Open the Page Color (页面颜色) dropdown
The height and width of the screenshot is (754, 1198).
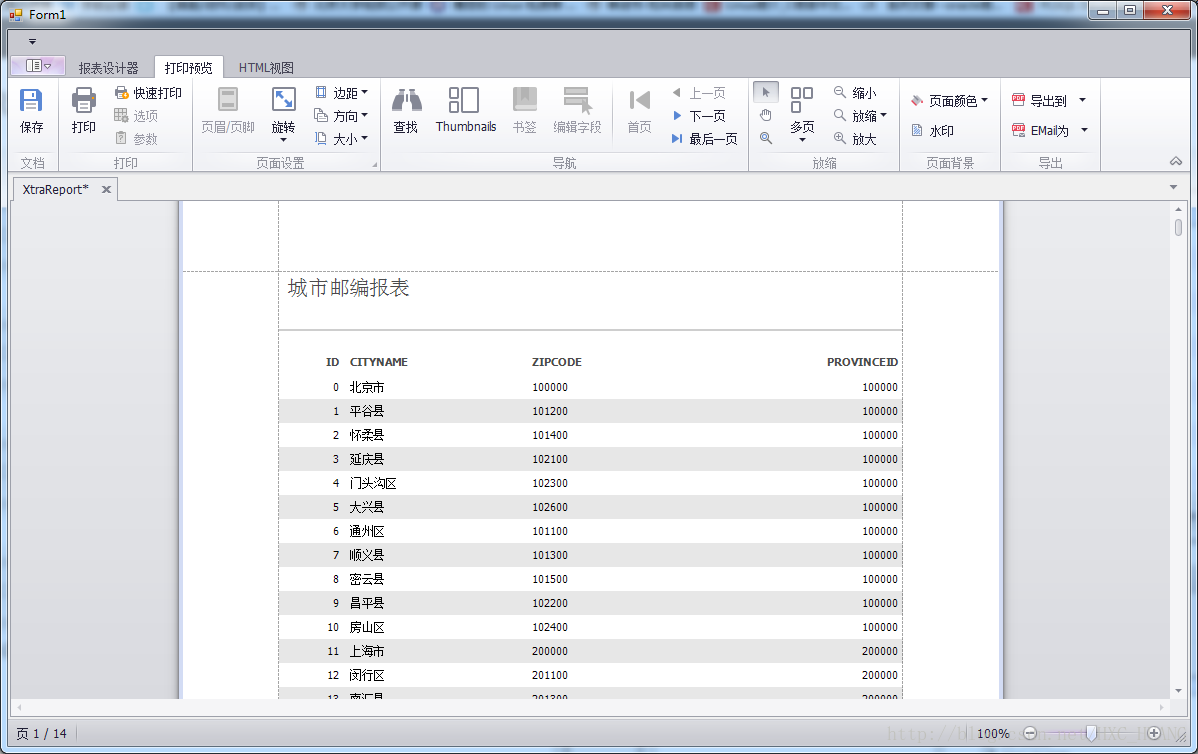click(950, 101)
